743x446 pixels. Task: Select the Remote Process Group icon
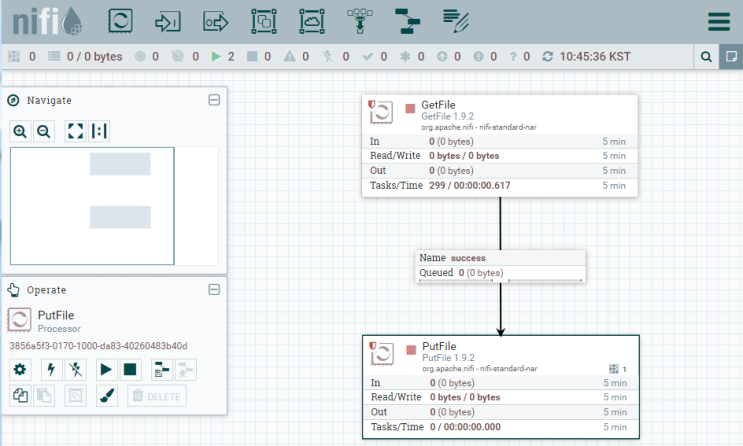(x=312, y=21)
